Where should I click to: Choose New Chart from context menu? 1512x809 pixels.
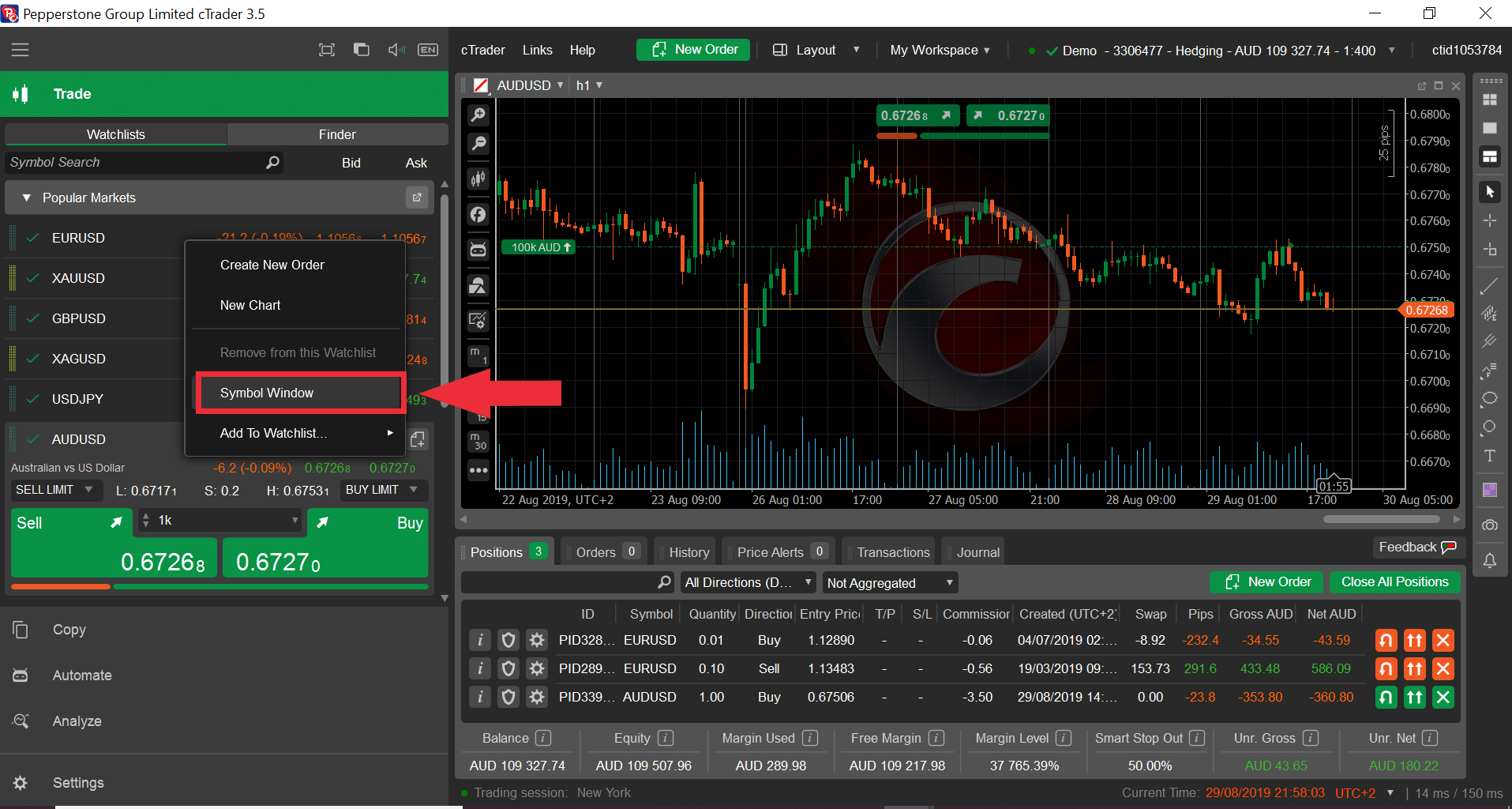coord(250,305)
